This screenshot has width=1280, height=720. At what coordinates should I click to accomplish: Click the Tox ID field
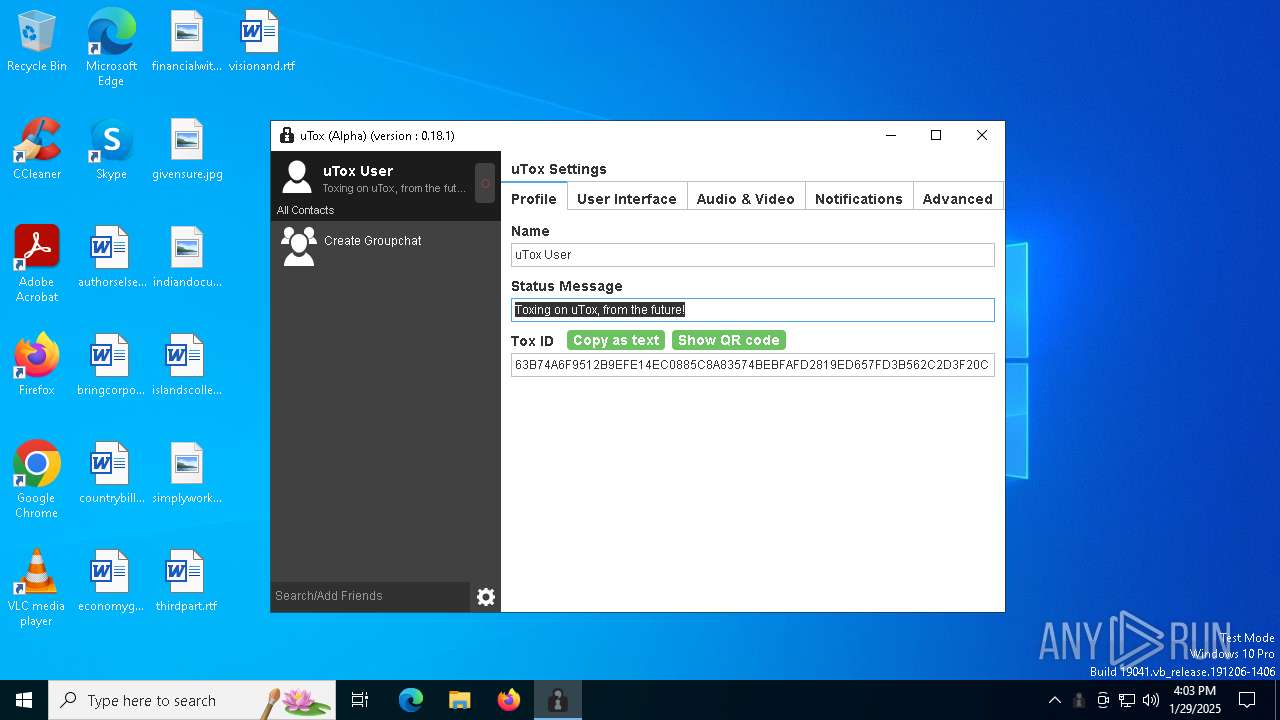753,365
